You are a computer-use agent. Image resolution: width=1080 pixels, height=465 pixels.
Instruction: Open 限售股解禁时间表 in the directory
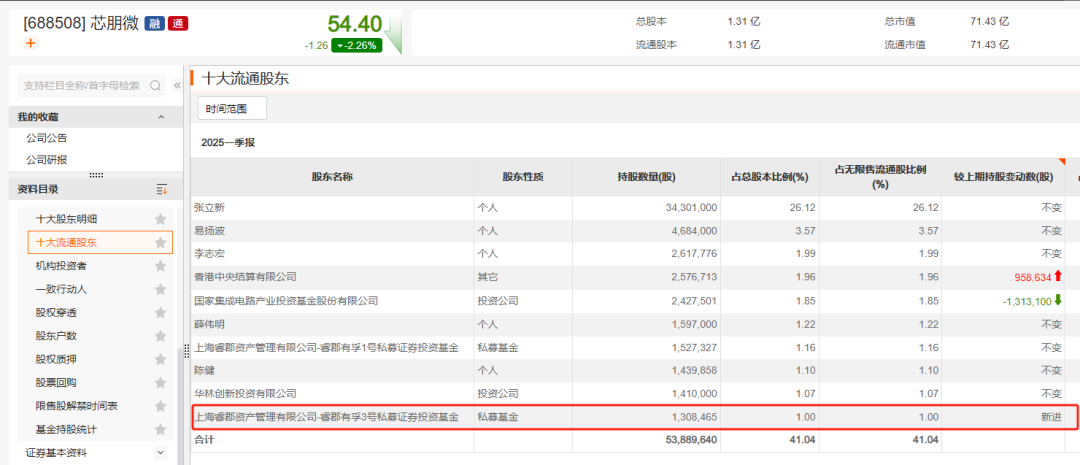(x=76, y=406)
